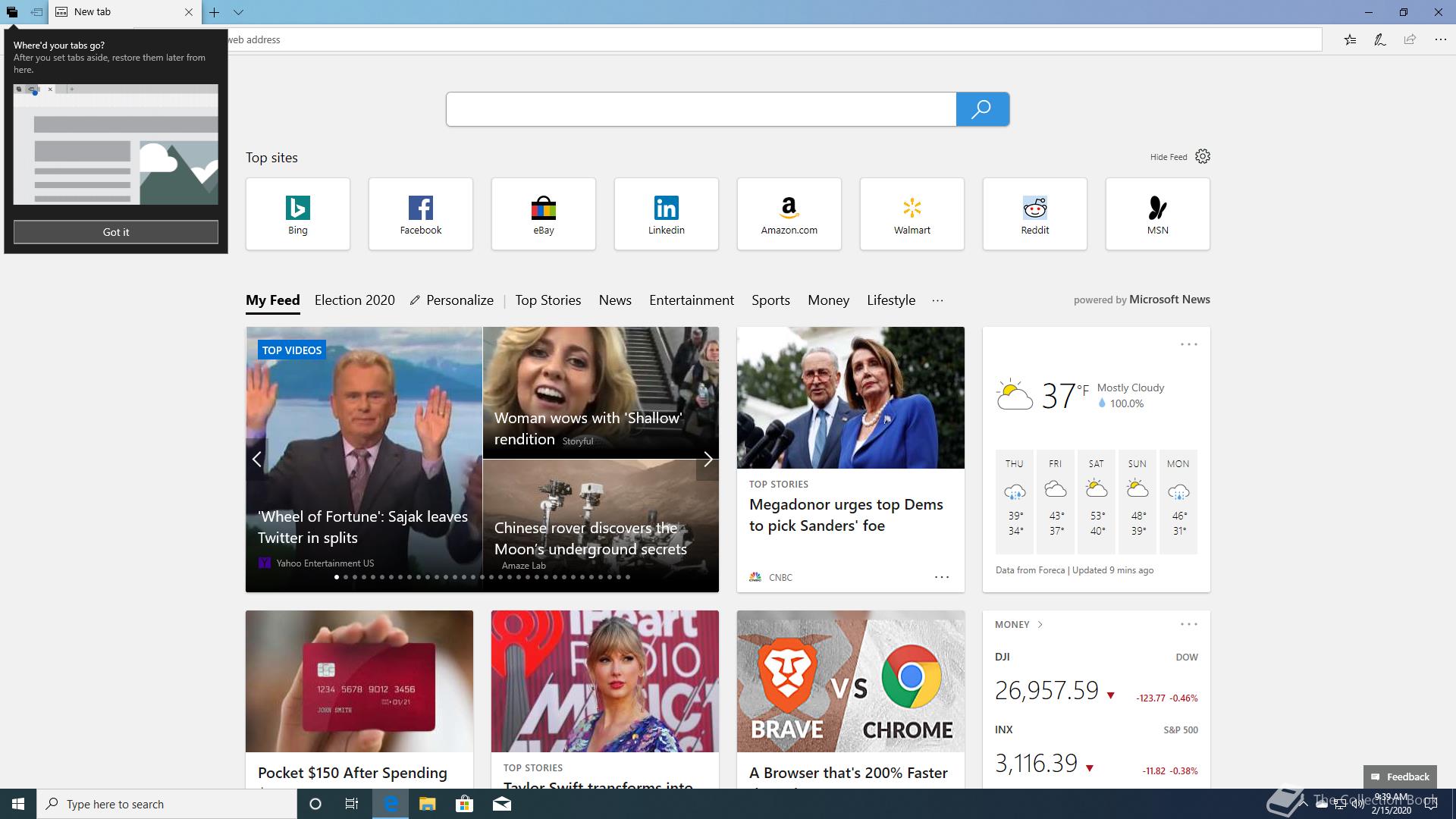Open Task View on taskbar
Image resolution: width=1456 pixels, height=819 pixels.
click(352, 804)
